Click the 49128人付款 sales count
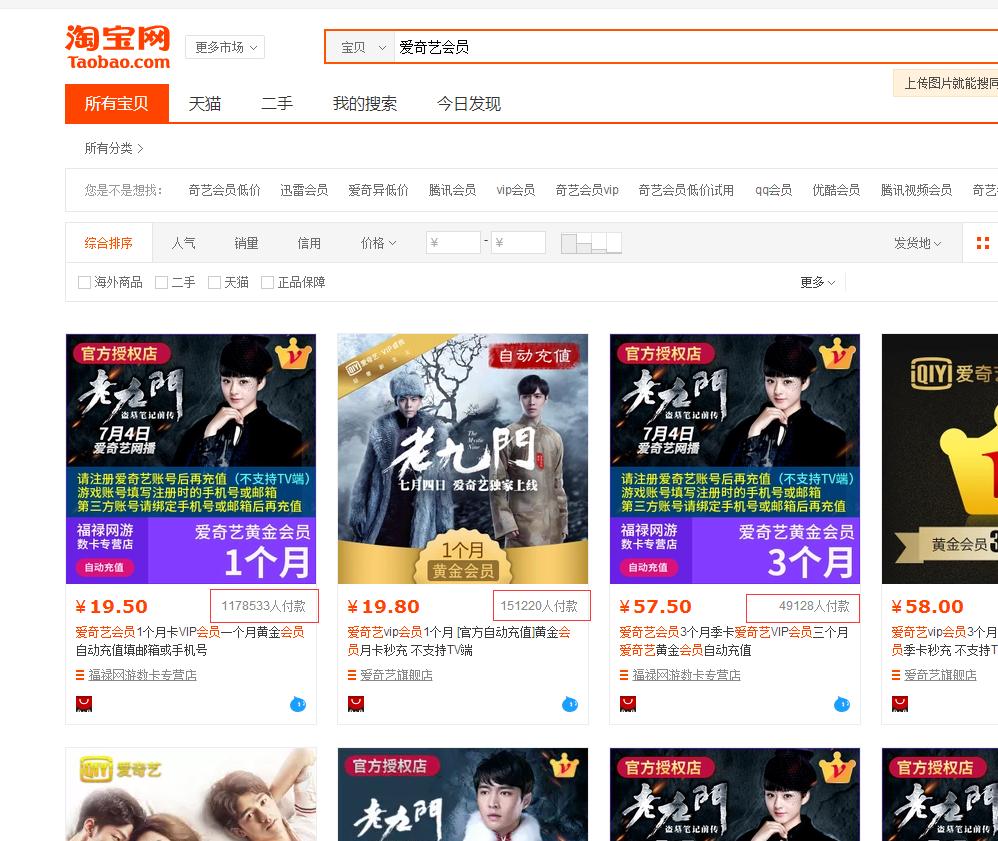The height and width of the screenshot is (841, 998). [814, 606]
